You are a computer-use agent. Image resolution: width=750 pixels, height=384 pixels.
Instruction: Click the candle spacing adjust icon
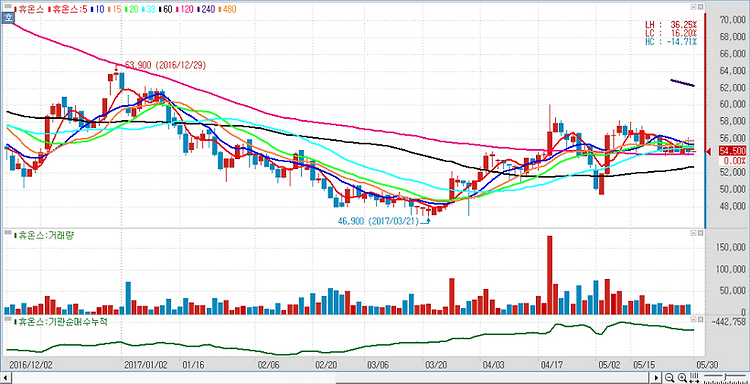(695, 378)
